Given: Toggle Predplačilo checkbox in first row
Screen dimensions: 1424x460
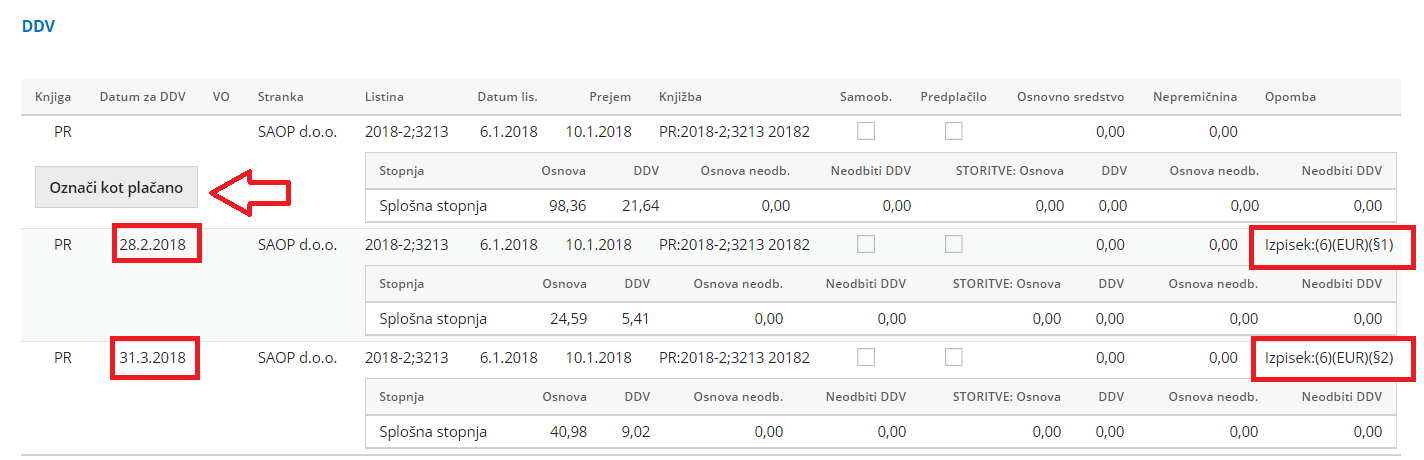Looking at the screenshot, I should point(954,131).
